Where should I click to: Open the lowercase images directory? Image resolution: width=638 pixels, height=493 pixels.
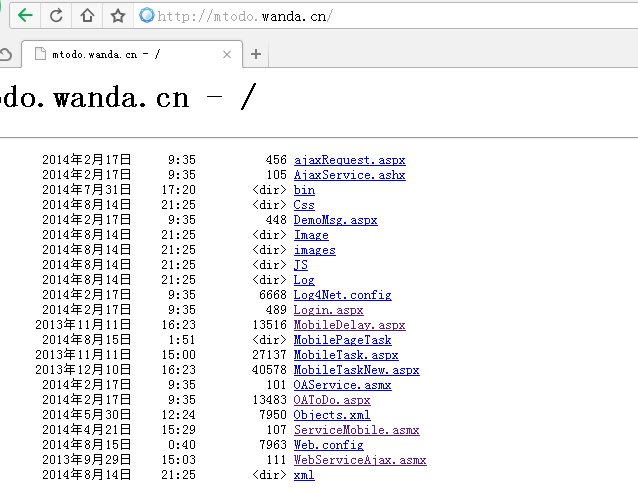click(315, 250)
